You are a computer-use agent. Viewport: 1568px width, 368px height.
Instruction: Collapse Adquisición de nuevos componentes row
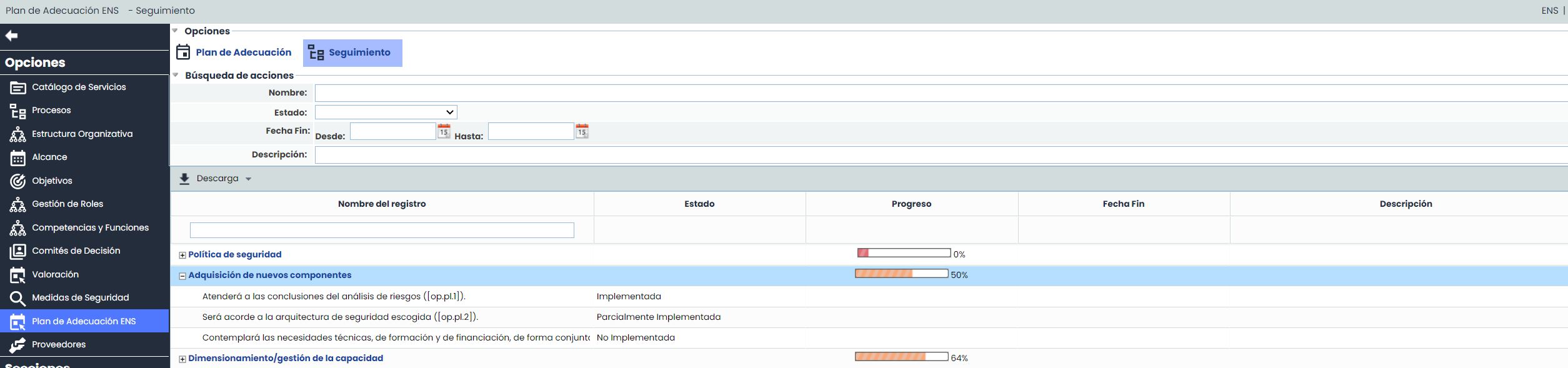point(182,276)
